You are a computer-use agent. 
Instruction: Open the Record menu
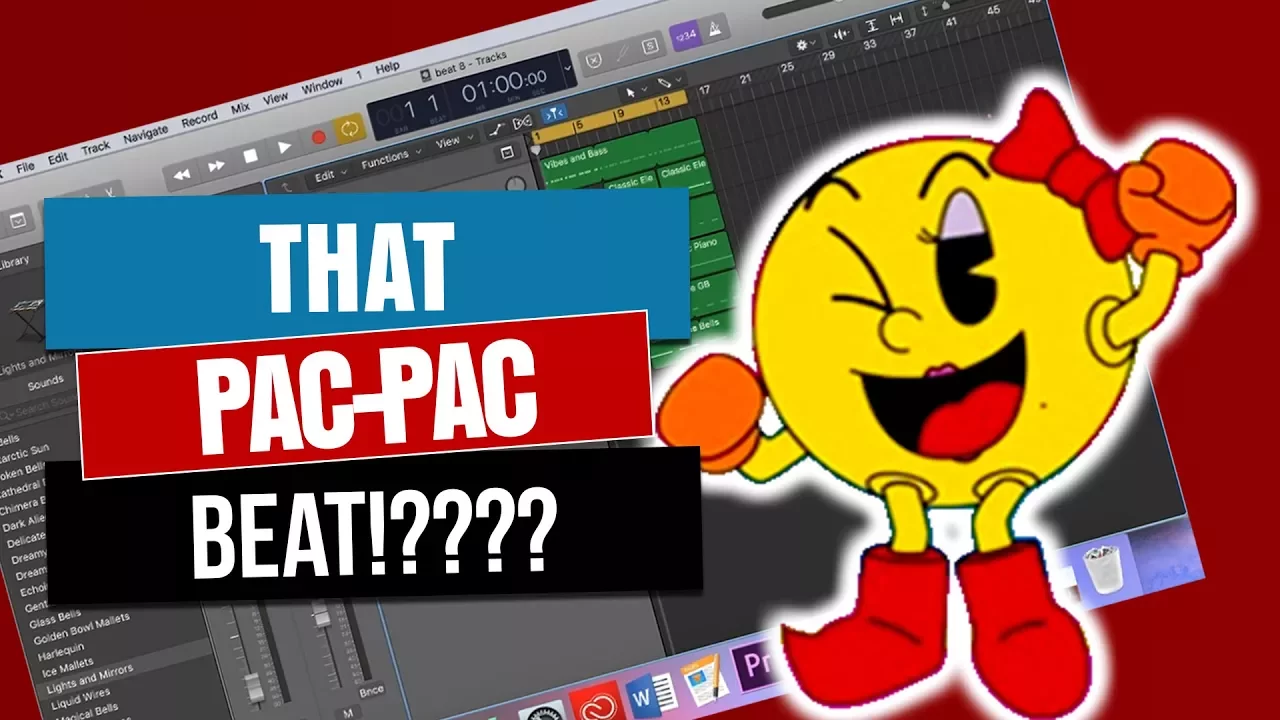(198, 120)
